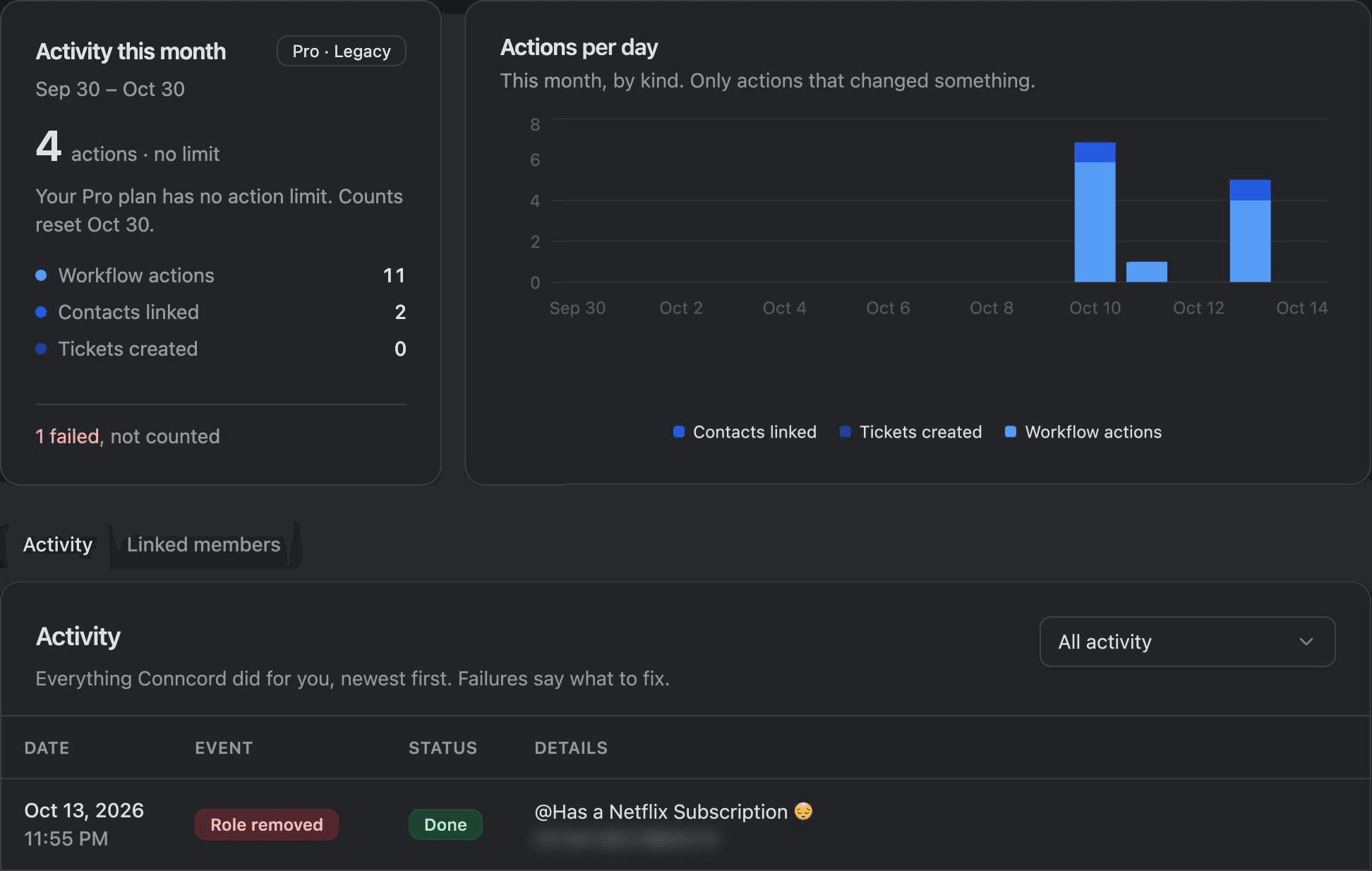Click the sad emoji after Netflix Subscription
This screenshot has width=1372, height=871.
tap(803, 811)
